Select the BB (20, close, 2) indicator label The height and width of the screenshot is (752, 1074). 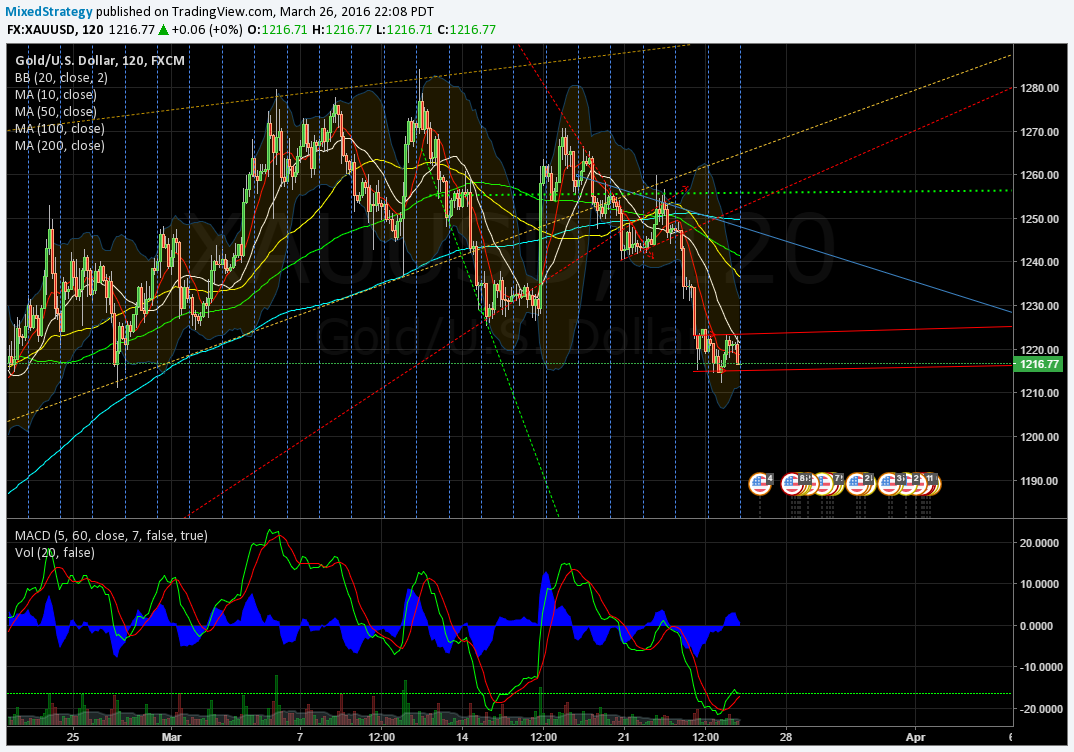61,77
